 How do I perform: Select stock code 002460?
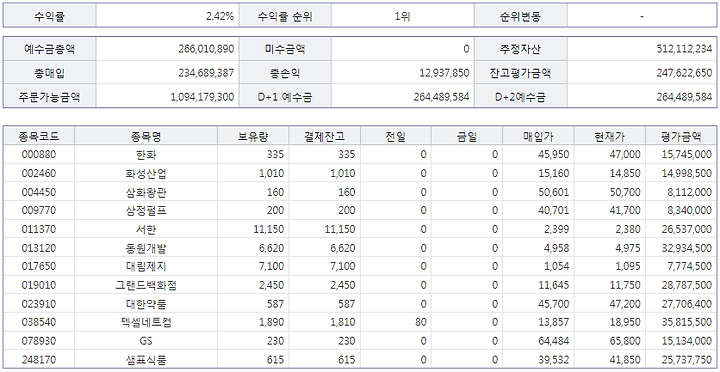click(x=39, y=173)
